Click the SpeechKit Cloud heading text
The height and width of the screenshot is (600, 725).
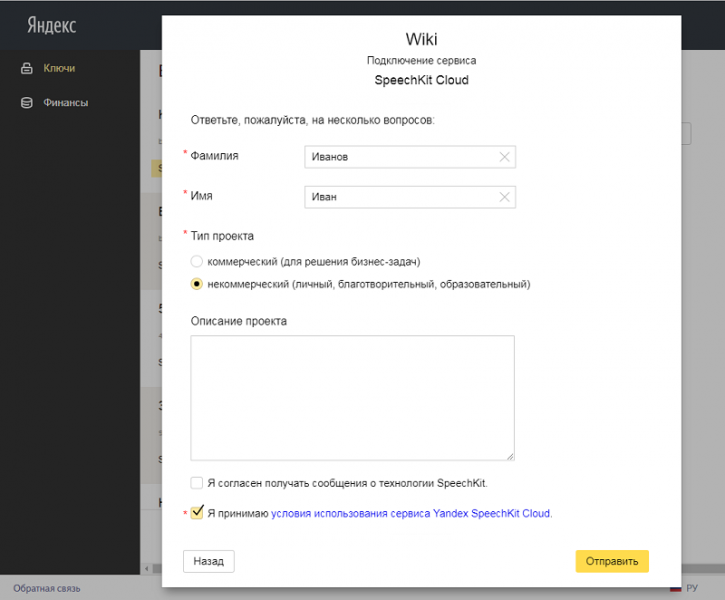point(421,80)
